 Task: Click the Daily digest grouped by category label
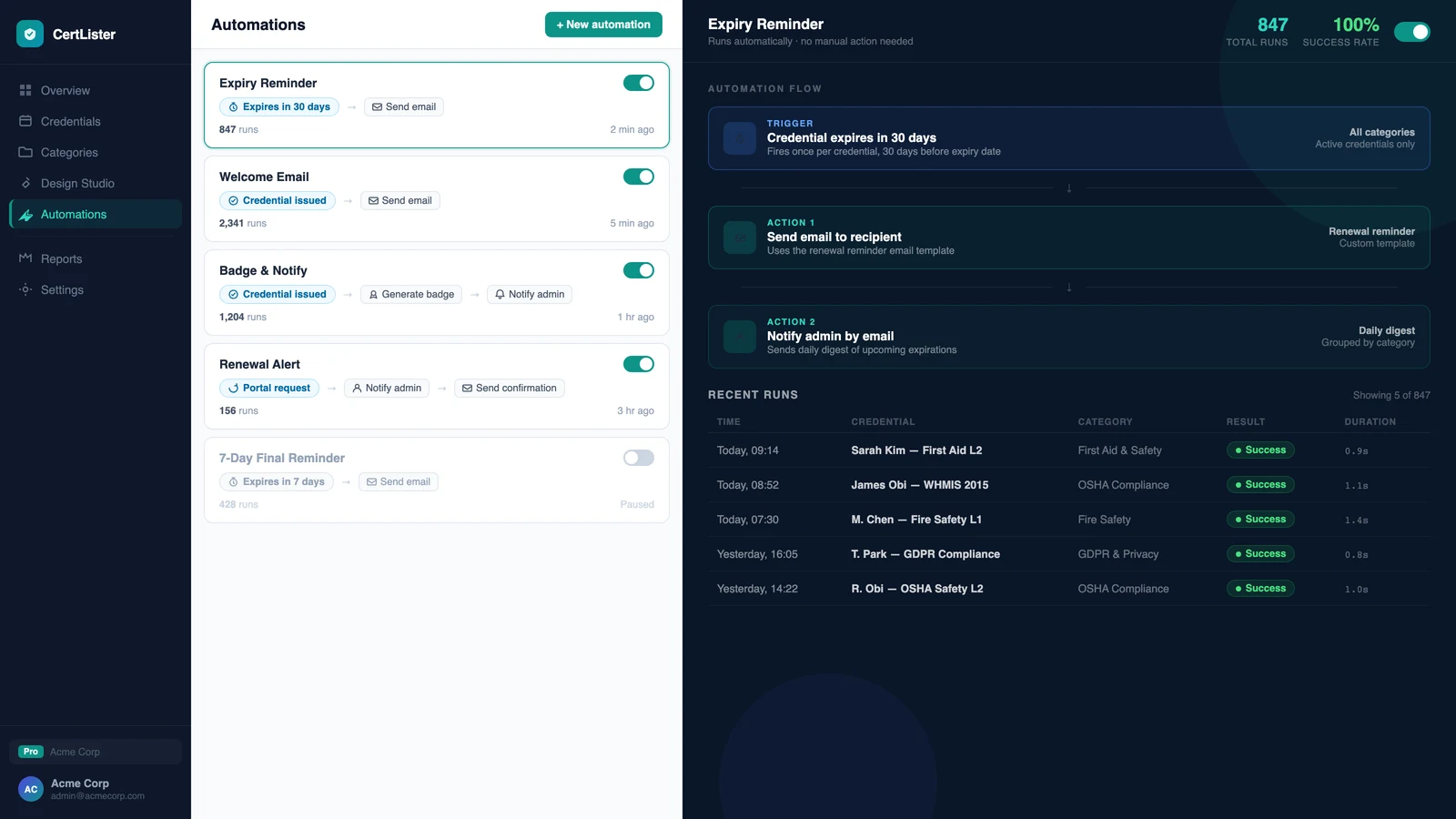[1368, 337]
